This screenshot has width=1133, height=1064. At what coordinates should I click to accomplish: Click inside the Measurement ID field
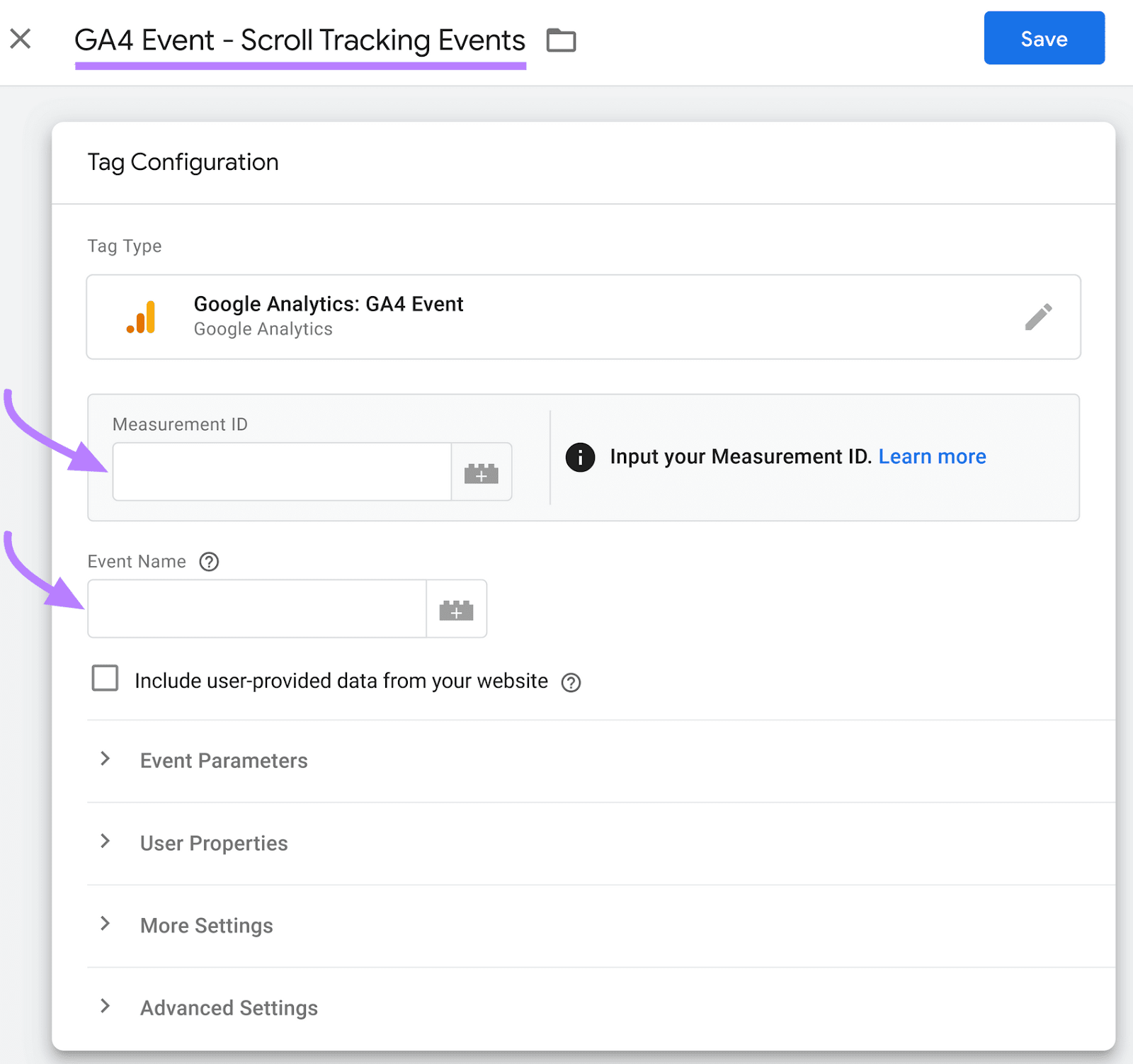pos(282,472)
